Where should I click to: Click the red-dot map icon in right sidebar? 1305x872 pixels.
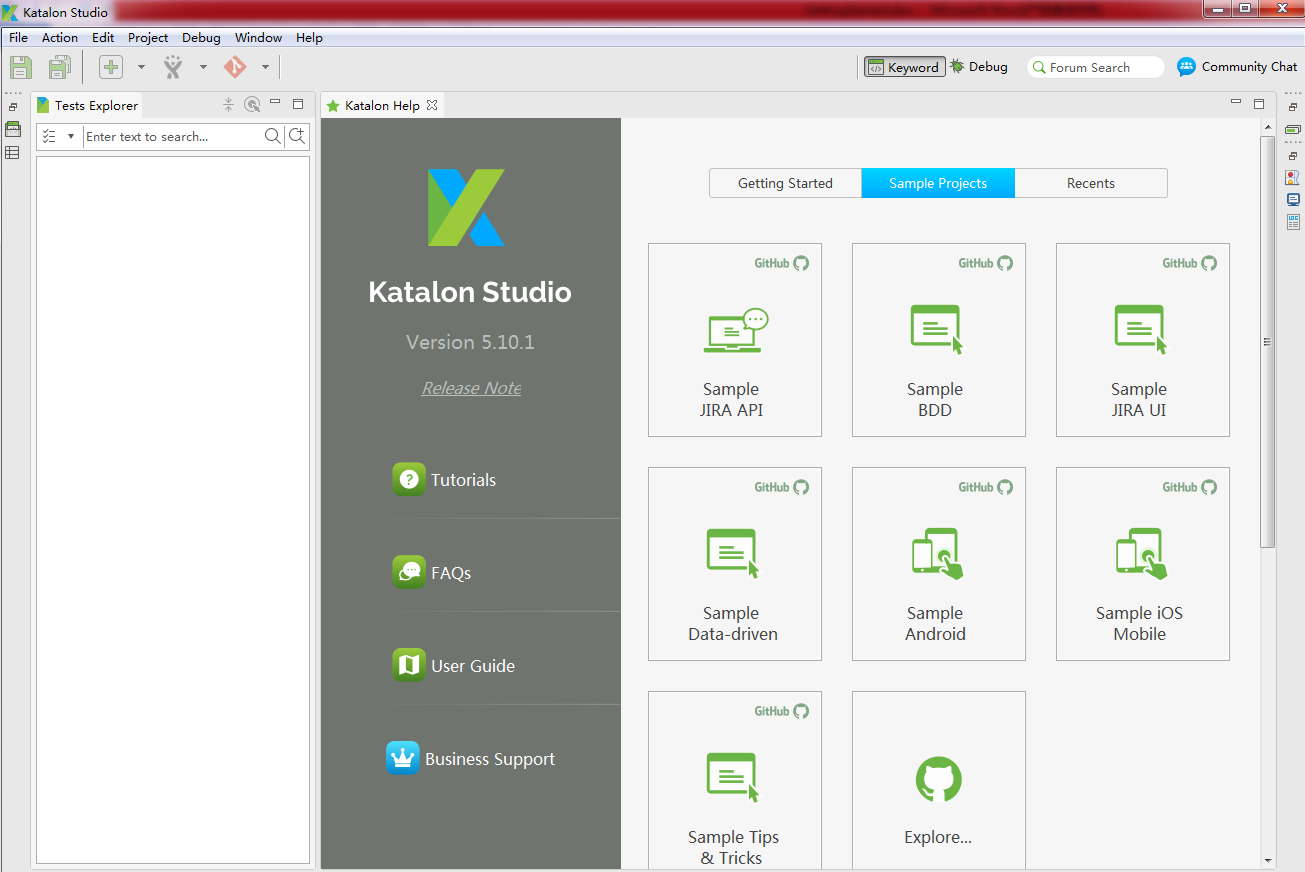[1293, 177]
